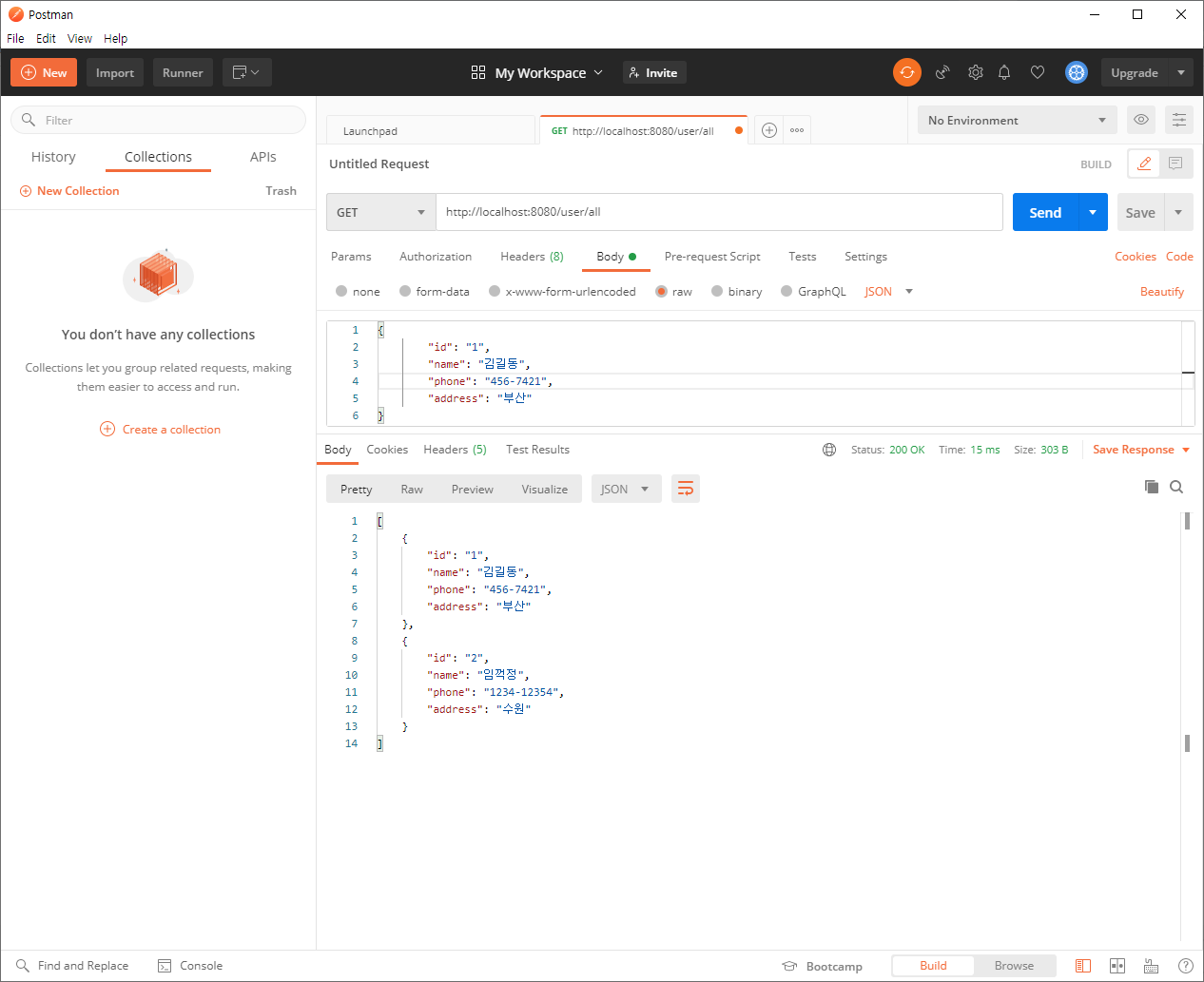The image size is (1204, 982).
Task: Click the Runner button
Action: [x=183, y=72]
